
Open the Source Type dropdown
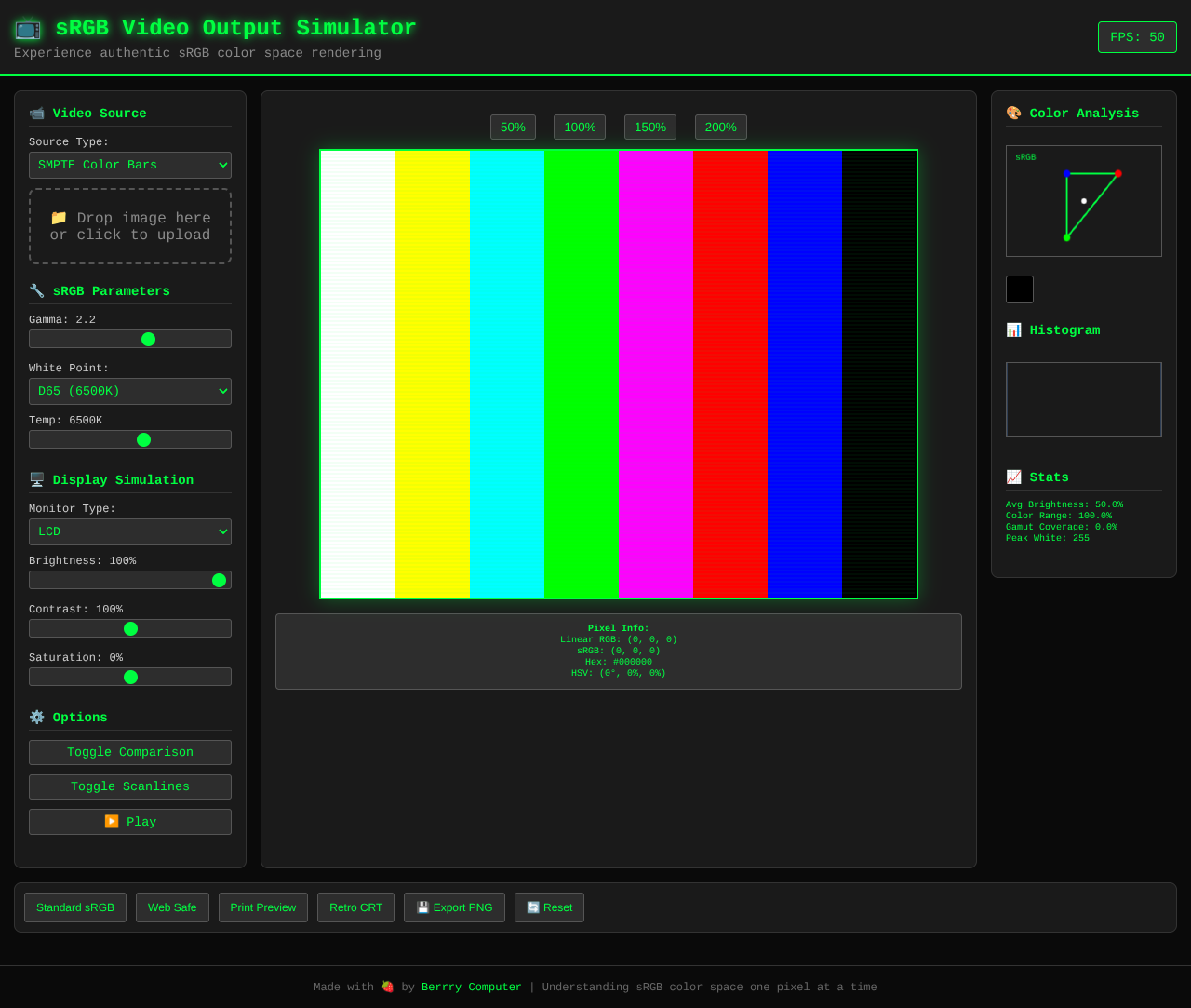point(129,165)
